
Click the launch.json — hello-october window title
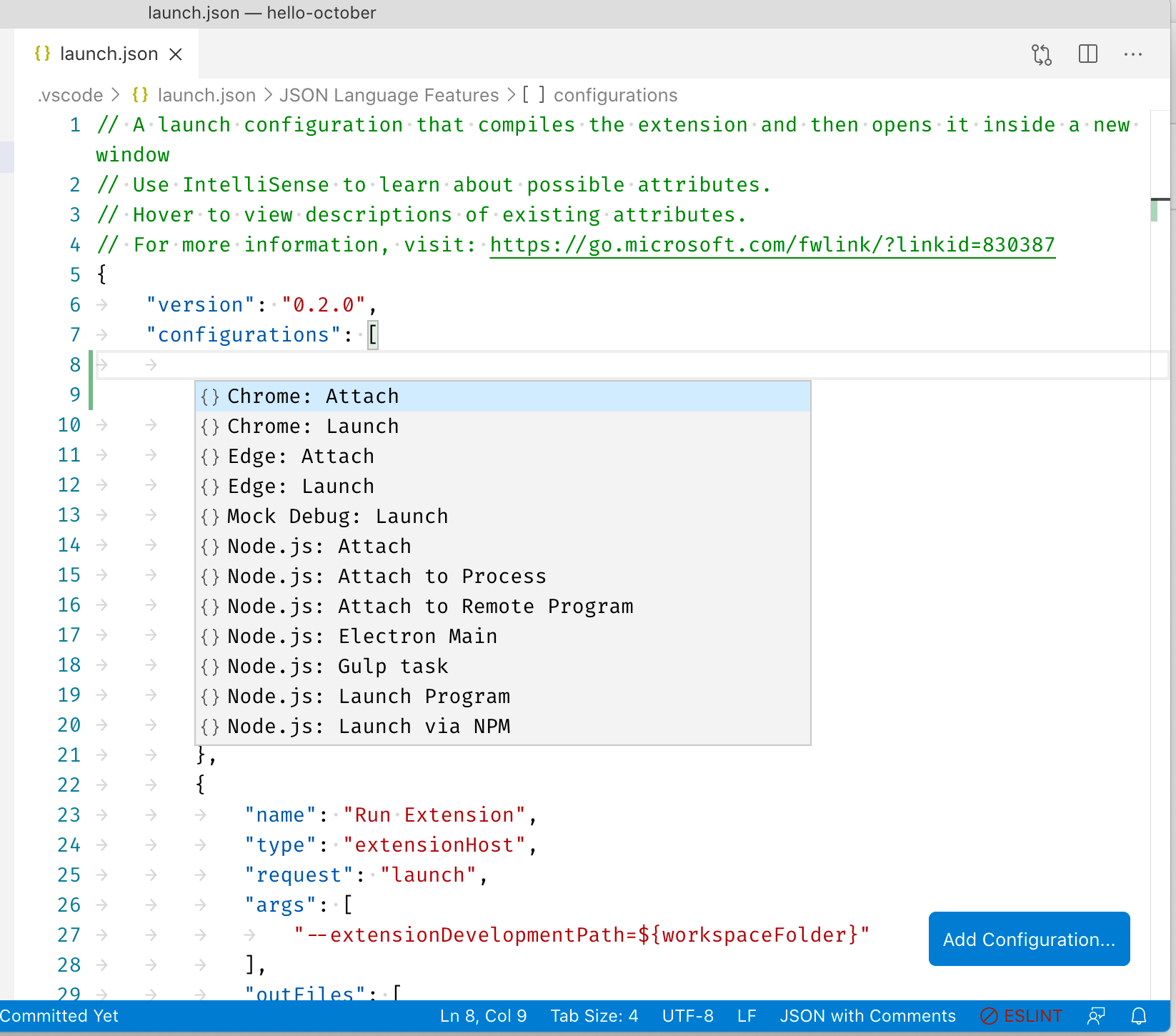click(261, 13)
